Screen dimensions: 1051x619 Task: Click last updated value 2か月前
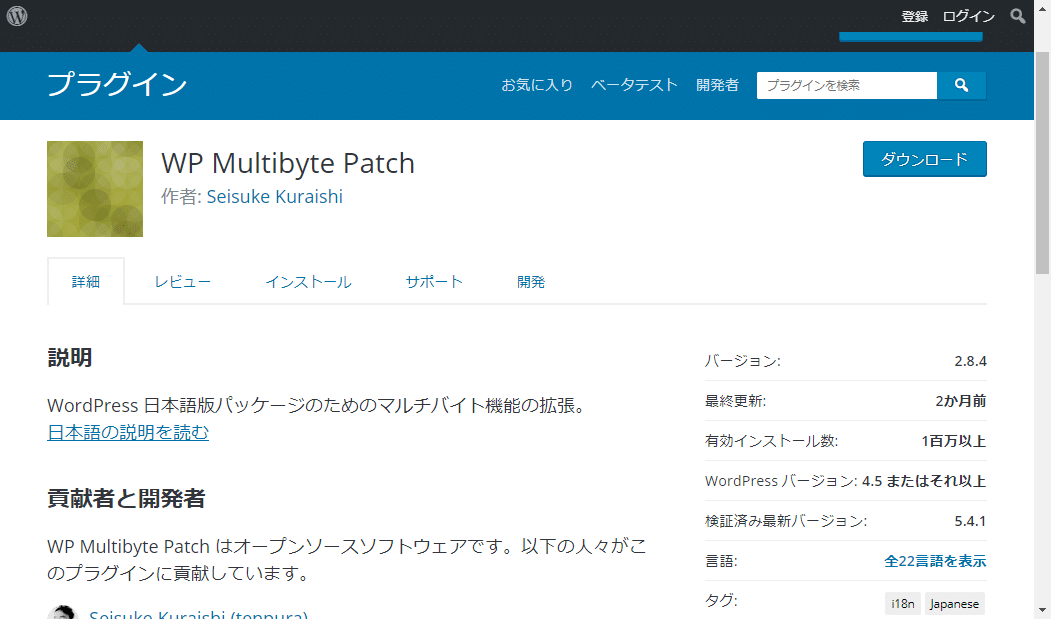point(961,401)
